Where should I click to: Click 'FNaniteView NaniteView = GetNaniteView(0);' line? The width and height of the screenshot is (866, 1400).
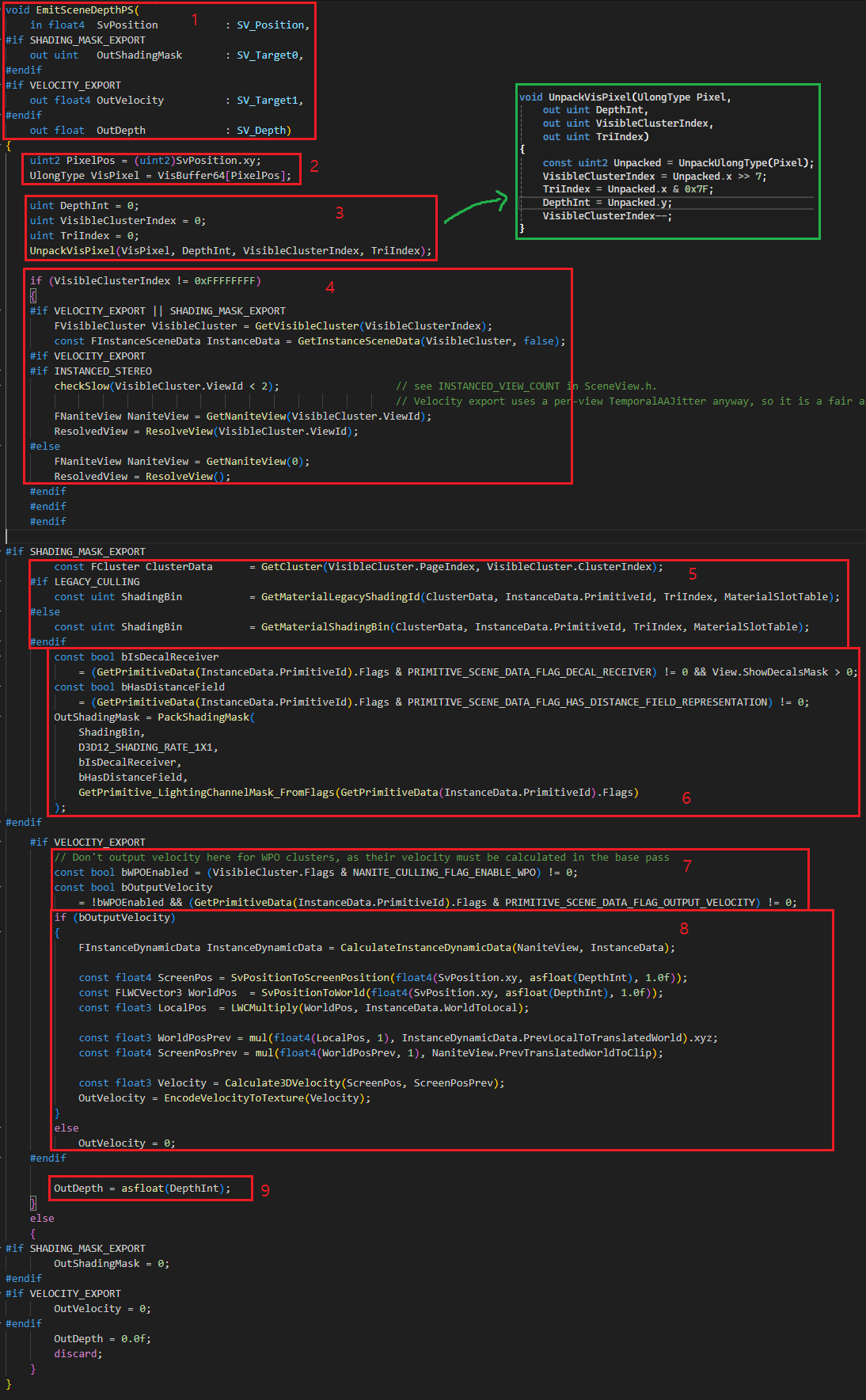click(182, 462)
